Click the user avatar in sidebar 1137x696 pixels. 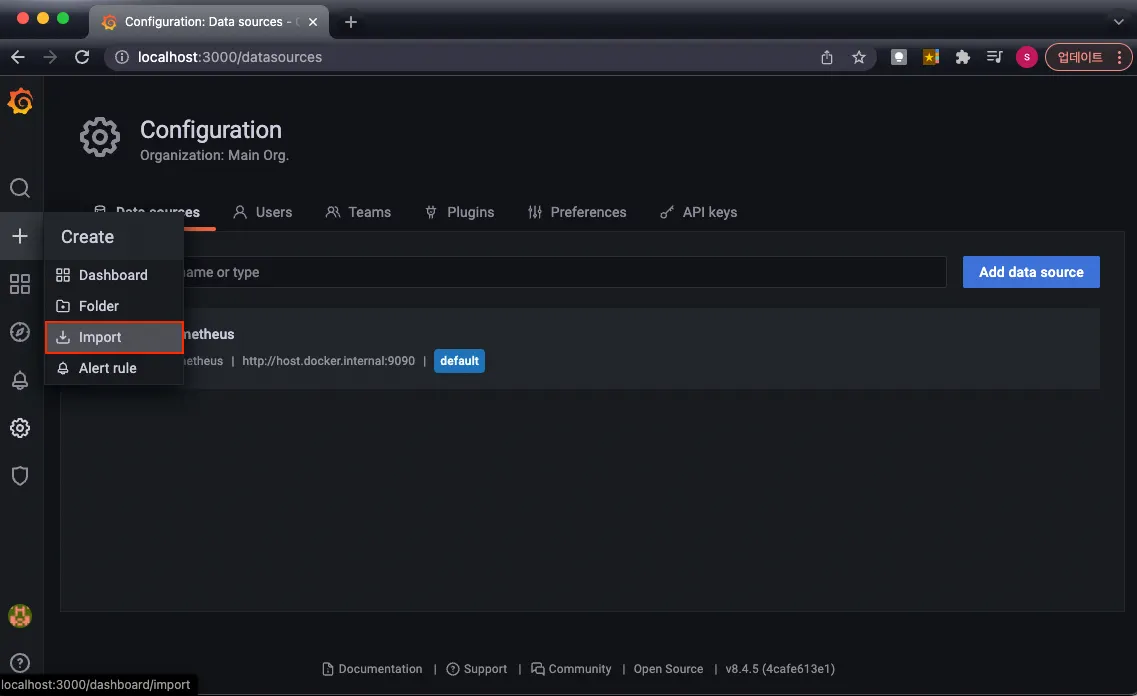coord(20,616)
